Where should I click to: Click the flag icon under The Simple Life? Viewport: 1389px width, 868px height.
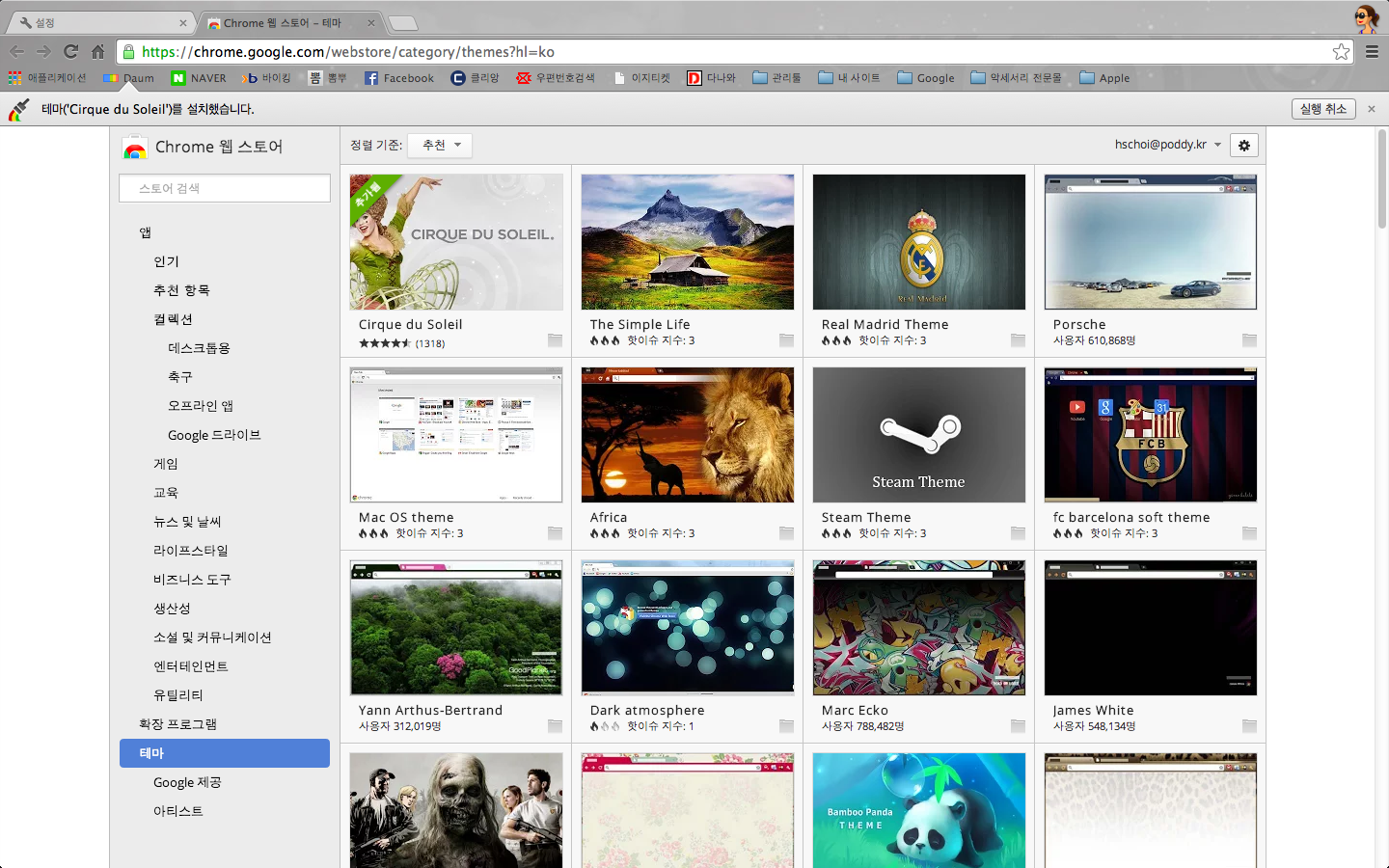click(786, 340)
